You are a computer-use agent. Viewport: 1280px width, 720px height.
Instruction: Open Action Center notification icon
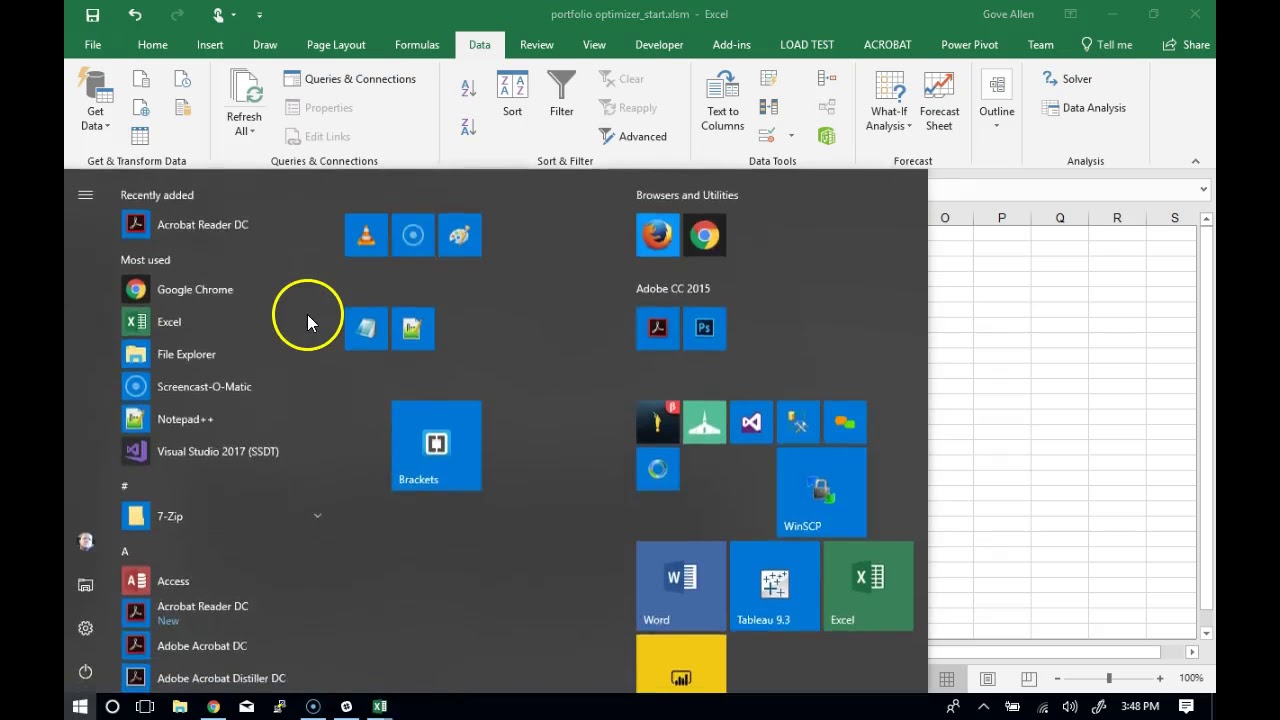click(1186, 706)
